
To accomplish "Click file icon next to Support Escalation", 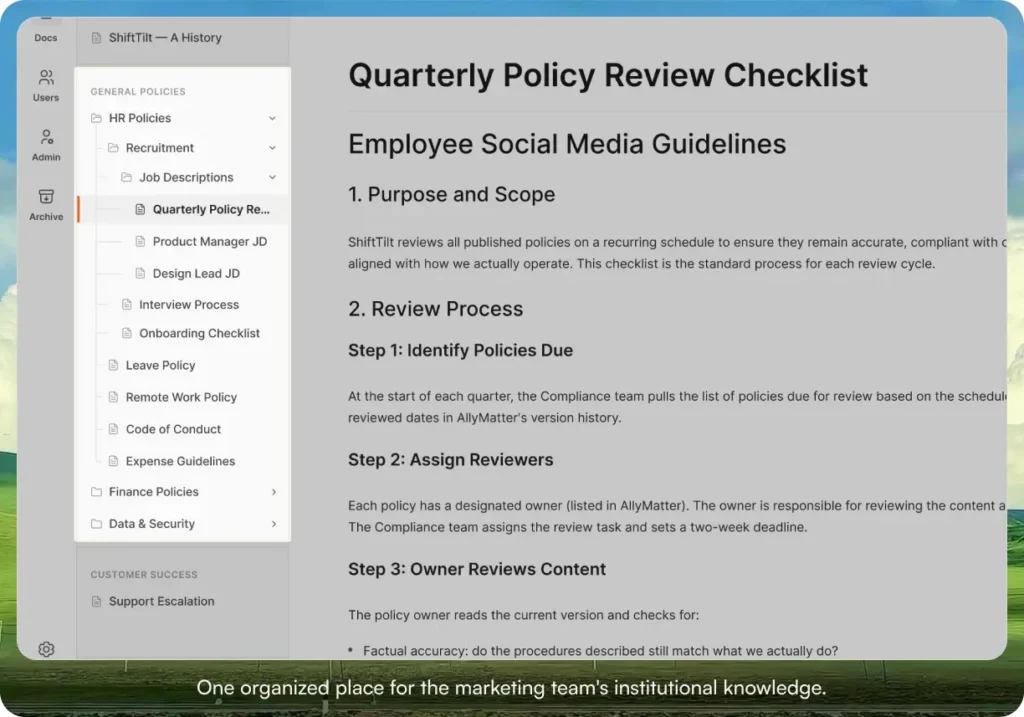I will pyautogui.click(x=97, y=601).
